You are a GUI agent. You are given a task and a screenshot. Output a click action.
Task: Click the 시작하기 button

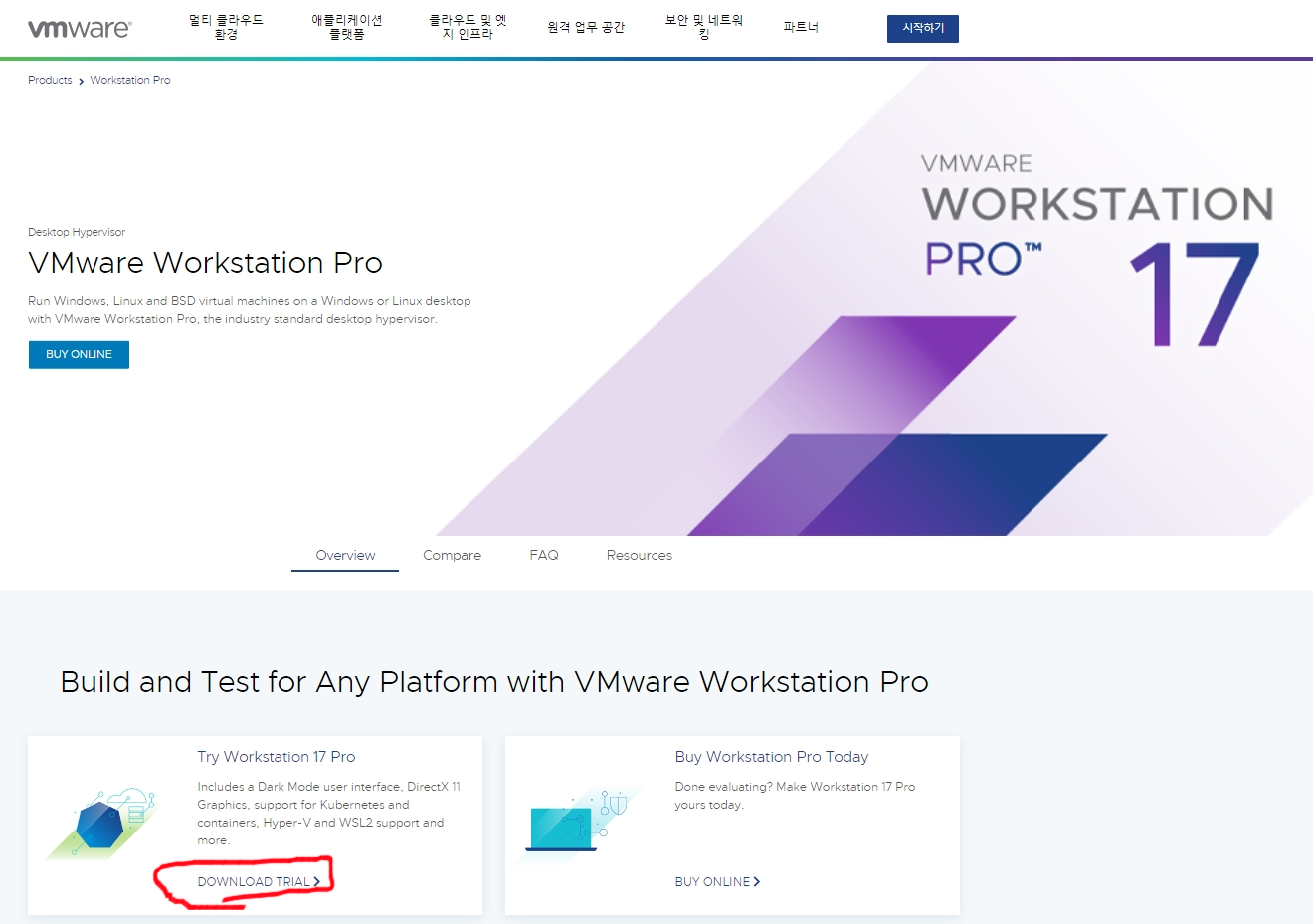click(x=923, y=29)
